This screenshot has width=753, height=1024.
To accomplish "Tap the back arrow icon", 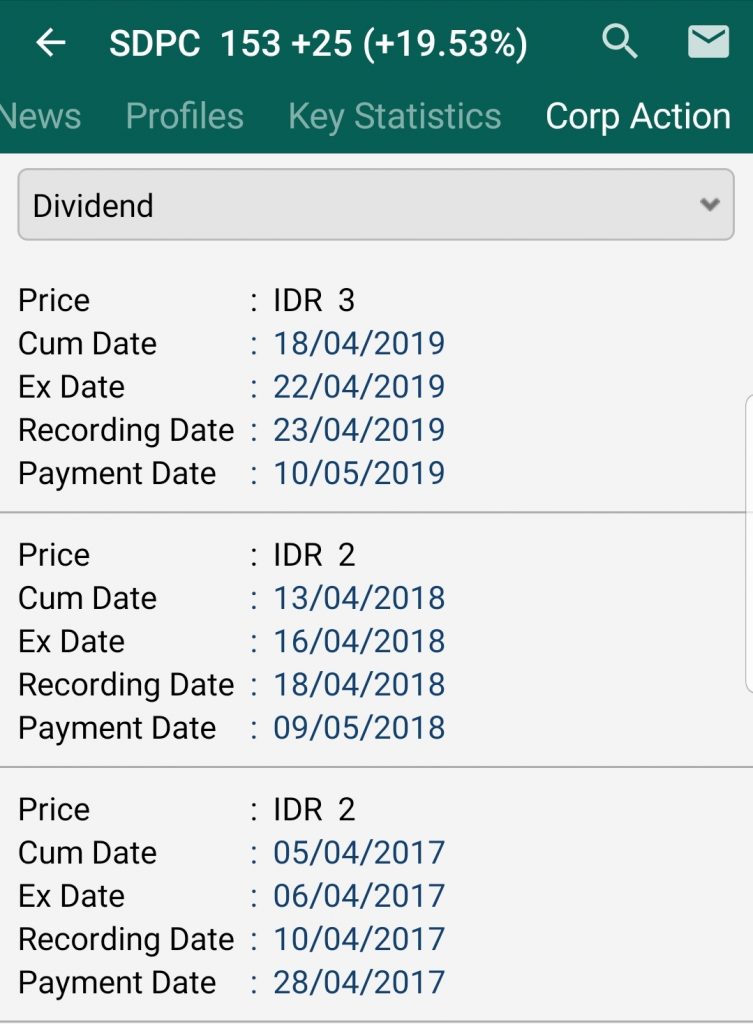I will tap(50, 43).
